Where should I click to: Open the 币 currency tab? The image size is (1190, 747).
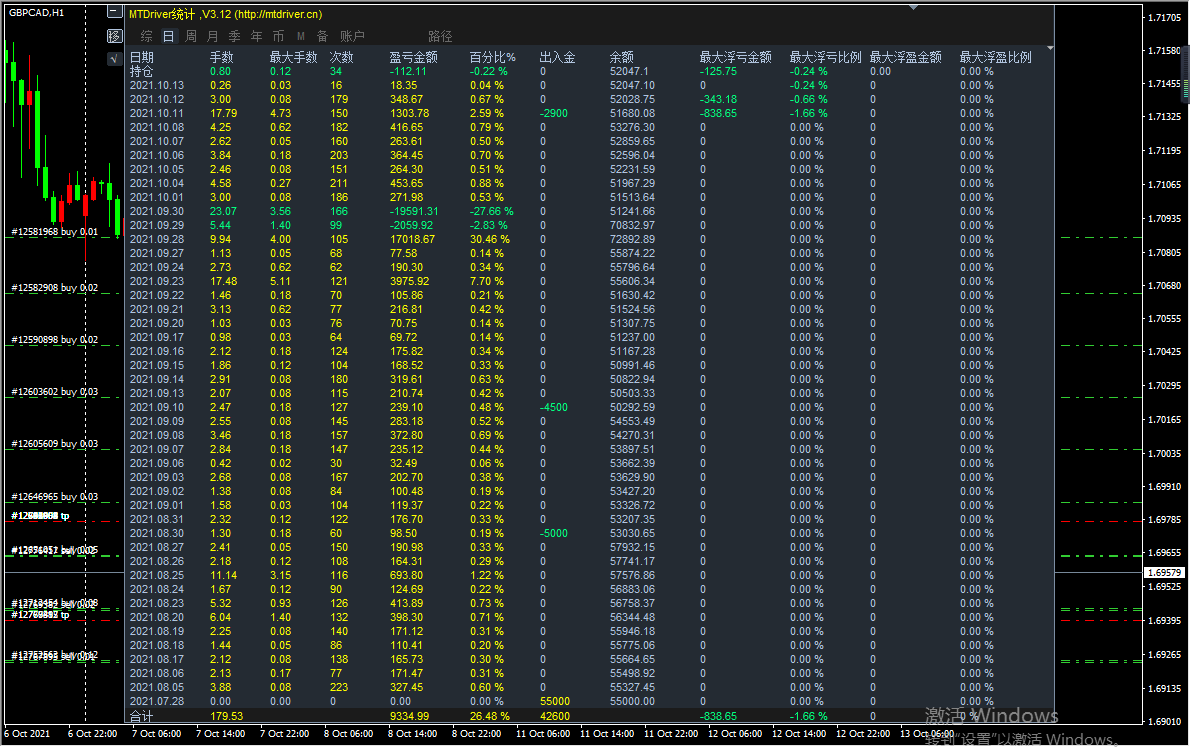coord(279,36)
